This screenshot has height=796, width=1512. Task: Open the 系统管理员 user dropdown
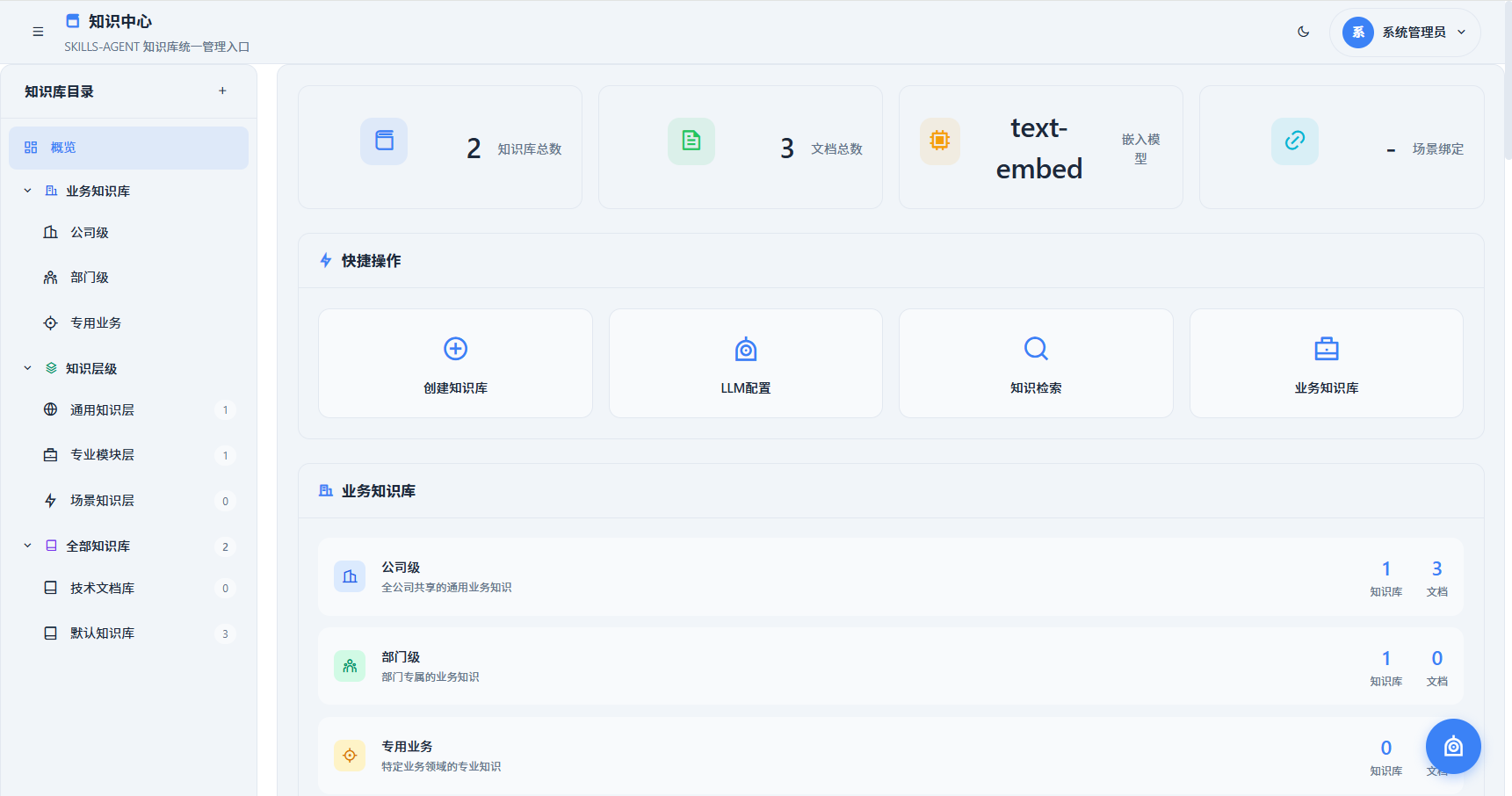(x=1406, y=33)
